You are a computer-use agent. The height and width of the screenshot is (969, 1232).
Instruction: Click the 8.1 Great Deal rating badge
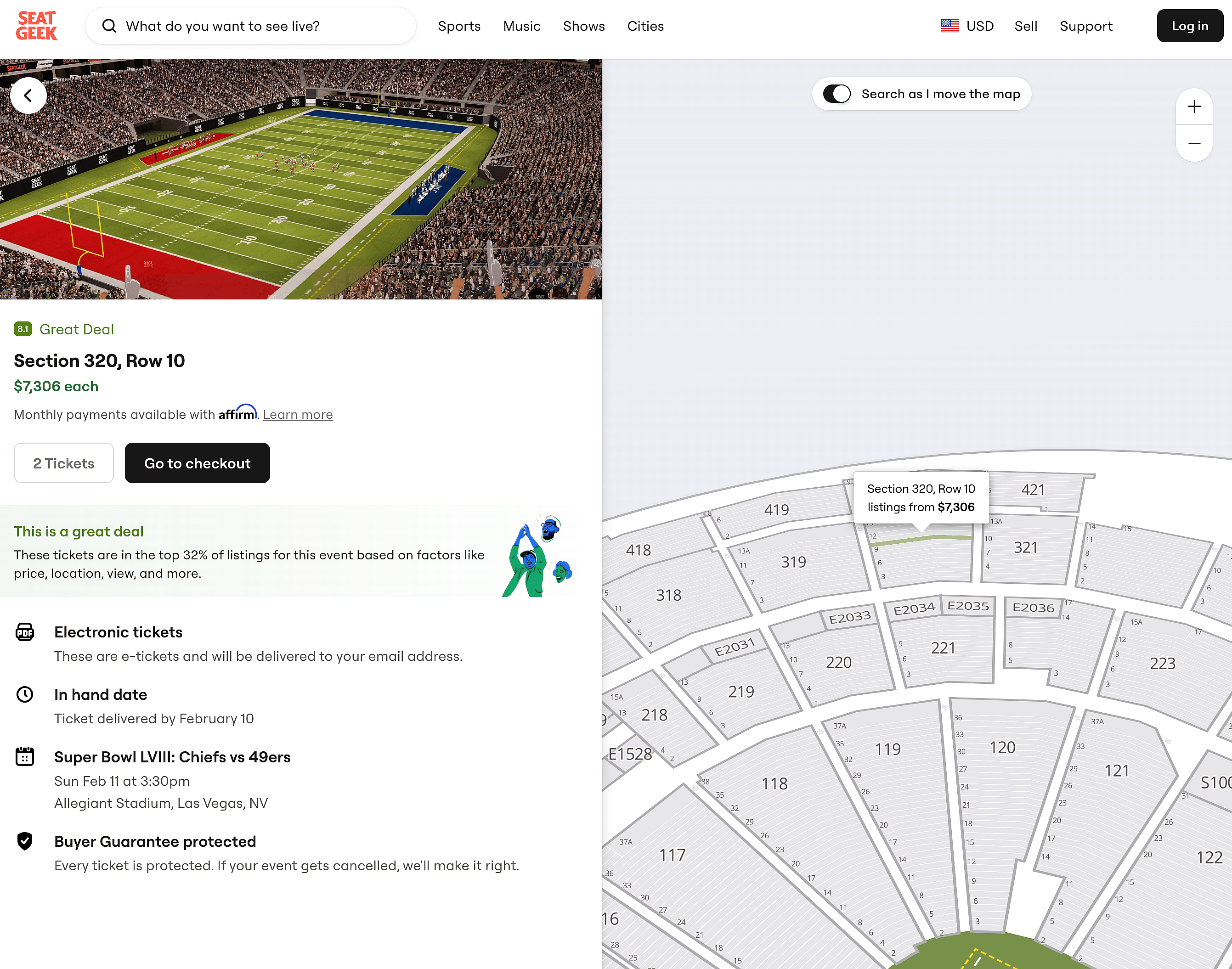click(x=23, y=329)
